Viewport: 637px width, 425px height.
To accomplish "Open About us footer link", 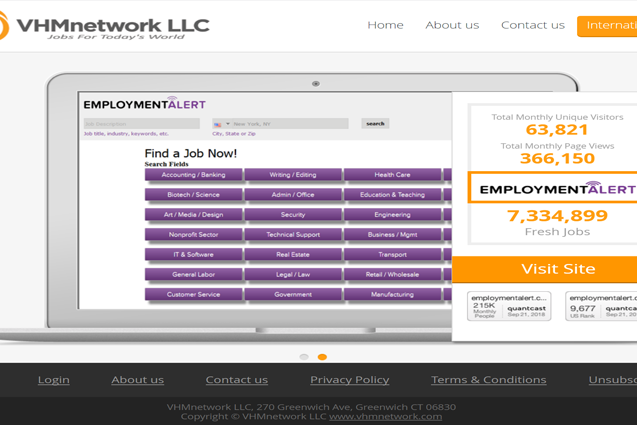I will pos(138,379).
